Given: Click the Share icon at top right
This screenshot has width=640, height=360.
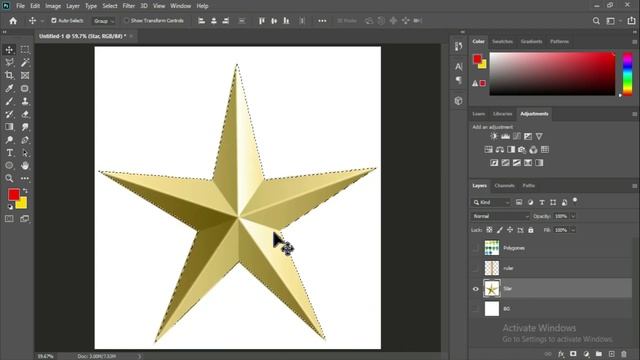Looking at the screenshot, I should (631, 21).
